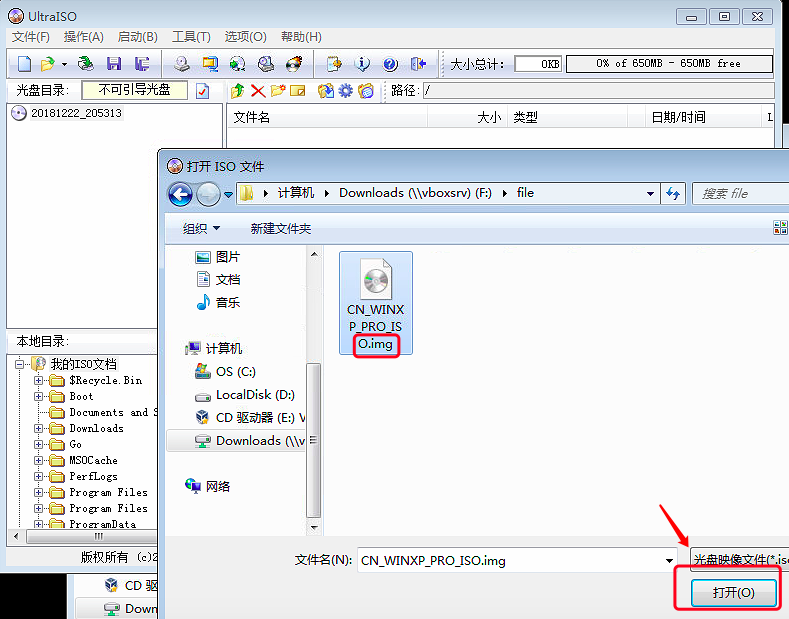Click the Rename label icon in disc toolbar
This screenshot has height=619, width=789.
pos(297,91)
